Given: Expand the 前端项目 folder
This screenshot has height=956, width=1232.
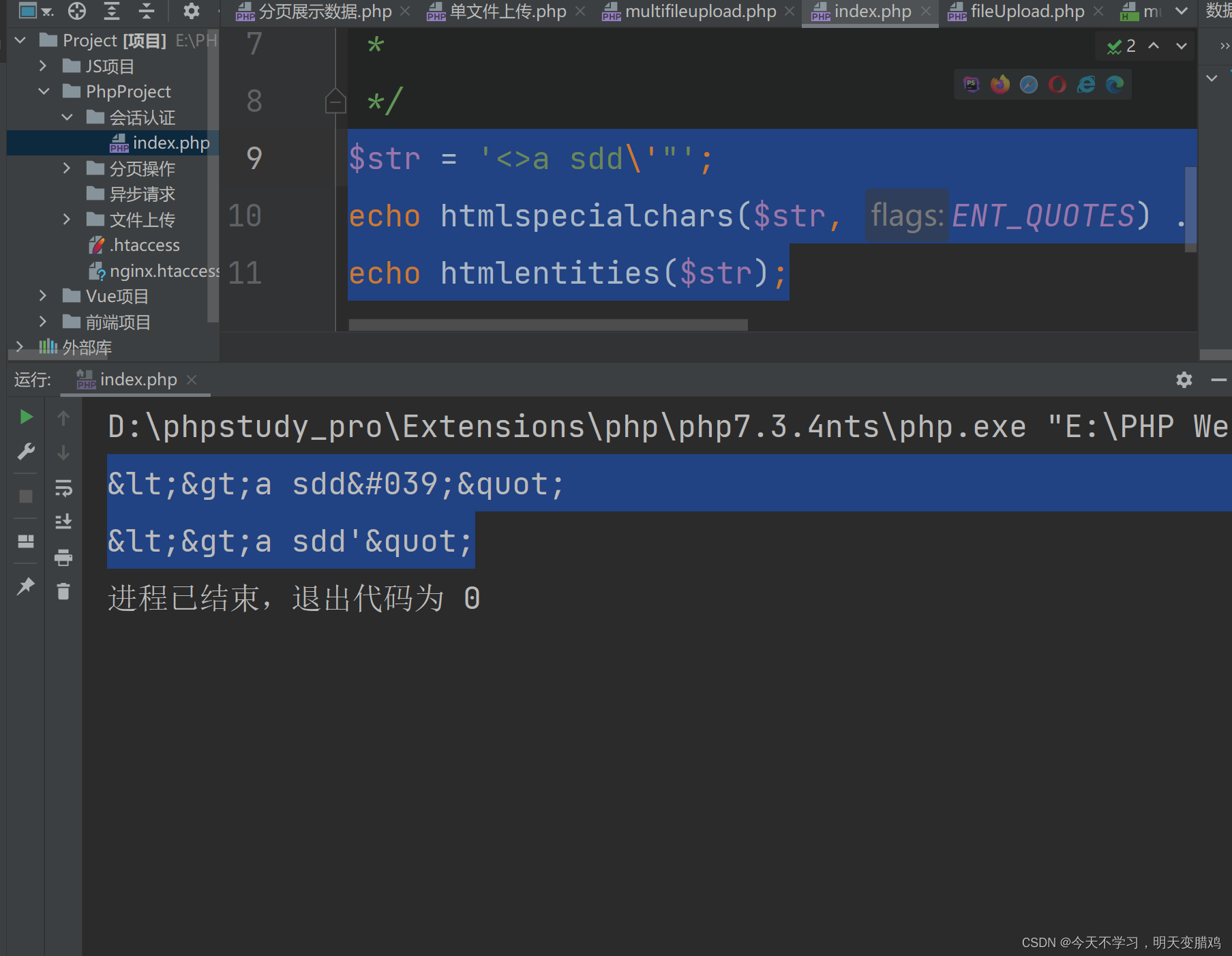Looking at the screenshot, I should (43, 322).
